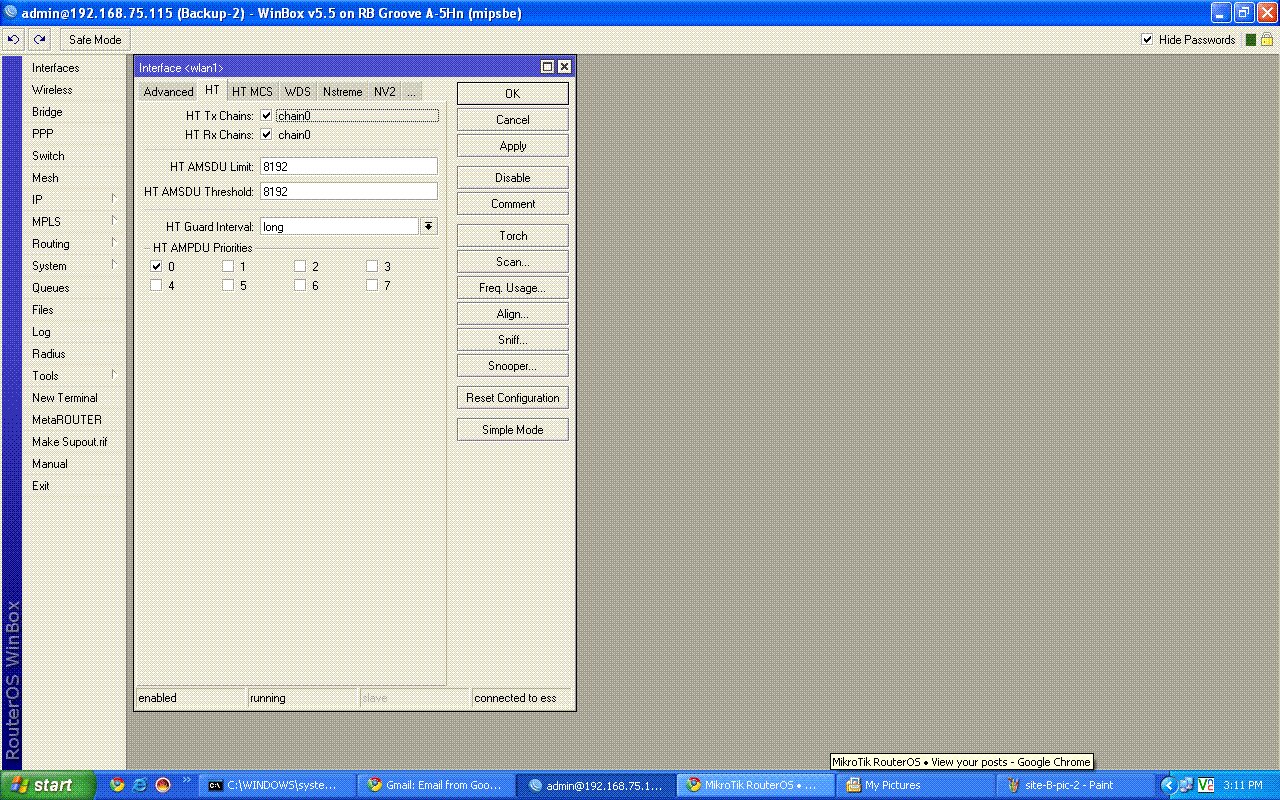Click the Redo arrow icon

pyautogui.click(x=39, y=40)
